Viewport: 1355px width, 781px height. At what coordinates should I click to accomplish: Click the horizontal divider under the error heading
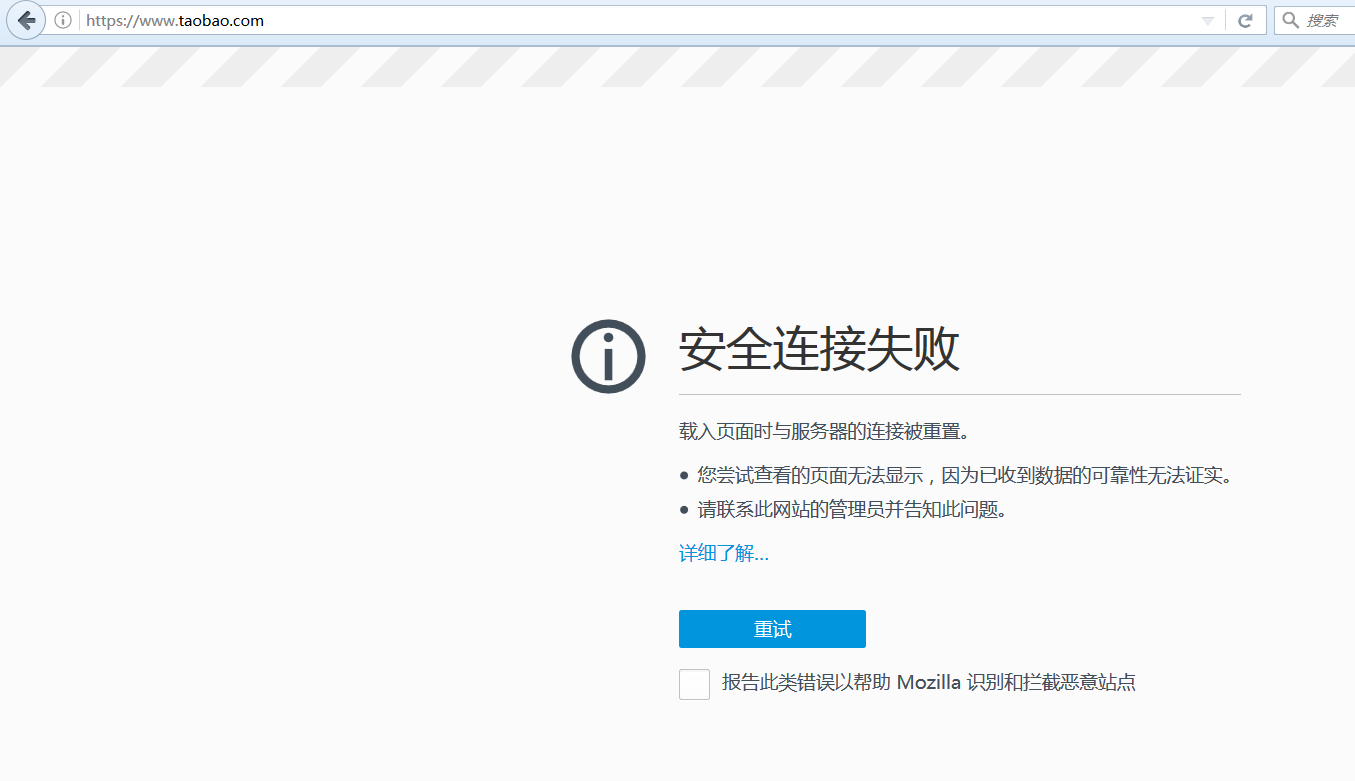click(x=959, y=394)
